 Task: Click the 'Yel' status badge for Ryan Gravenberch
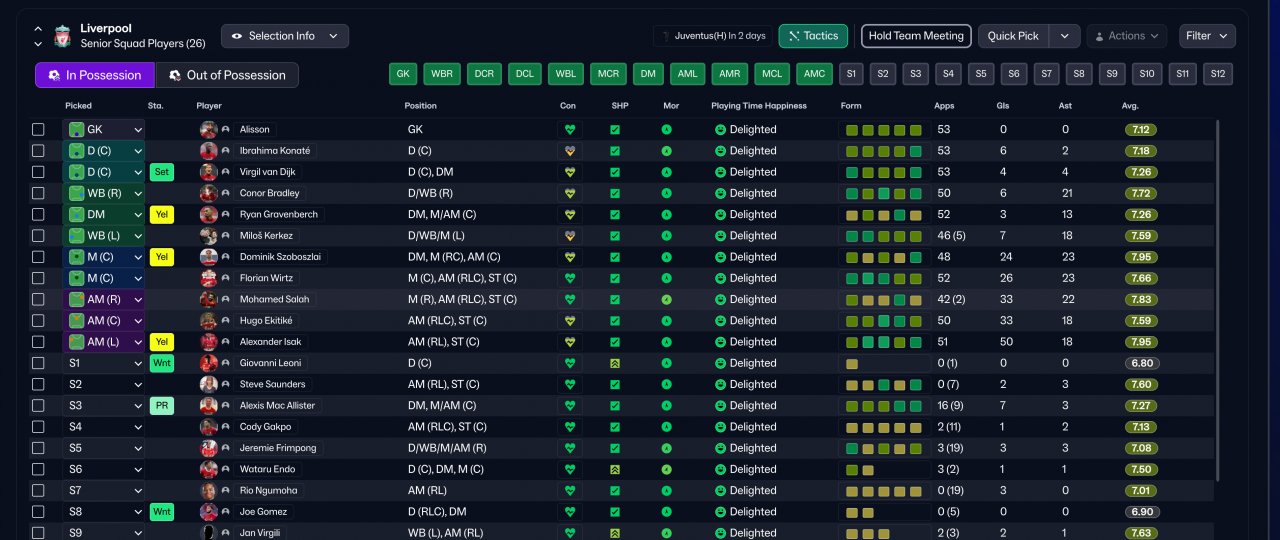click(161, 214)
